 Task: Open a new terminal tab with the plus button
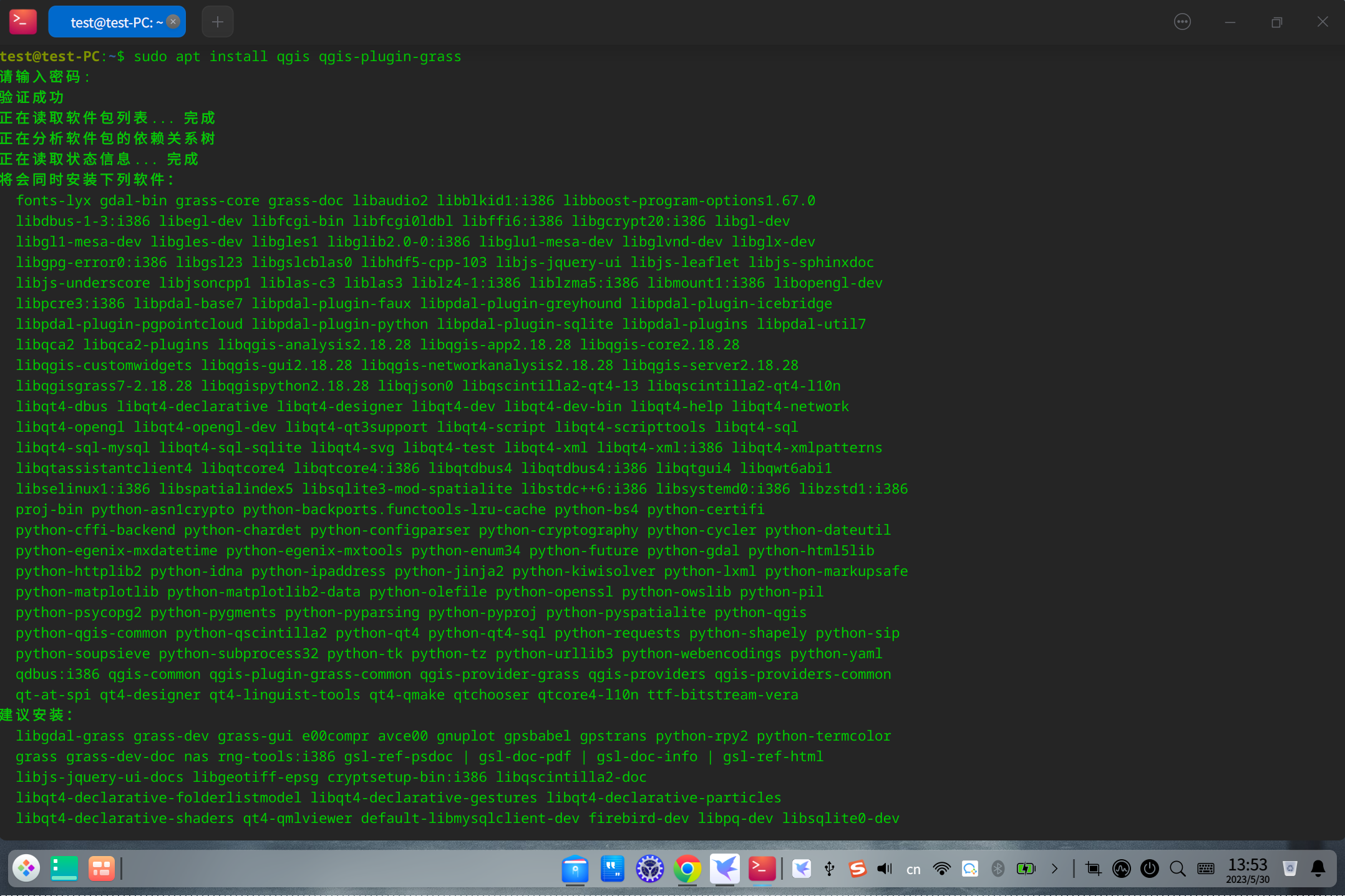[x=217, y=21]
